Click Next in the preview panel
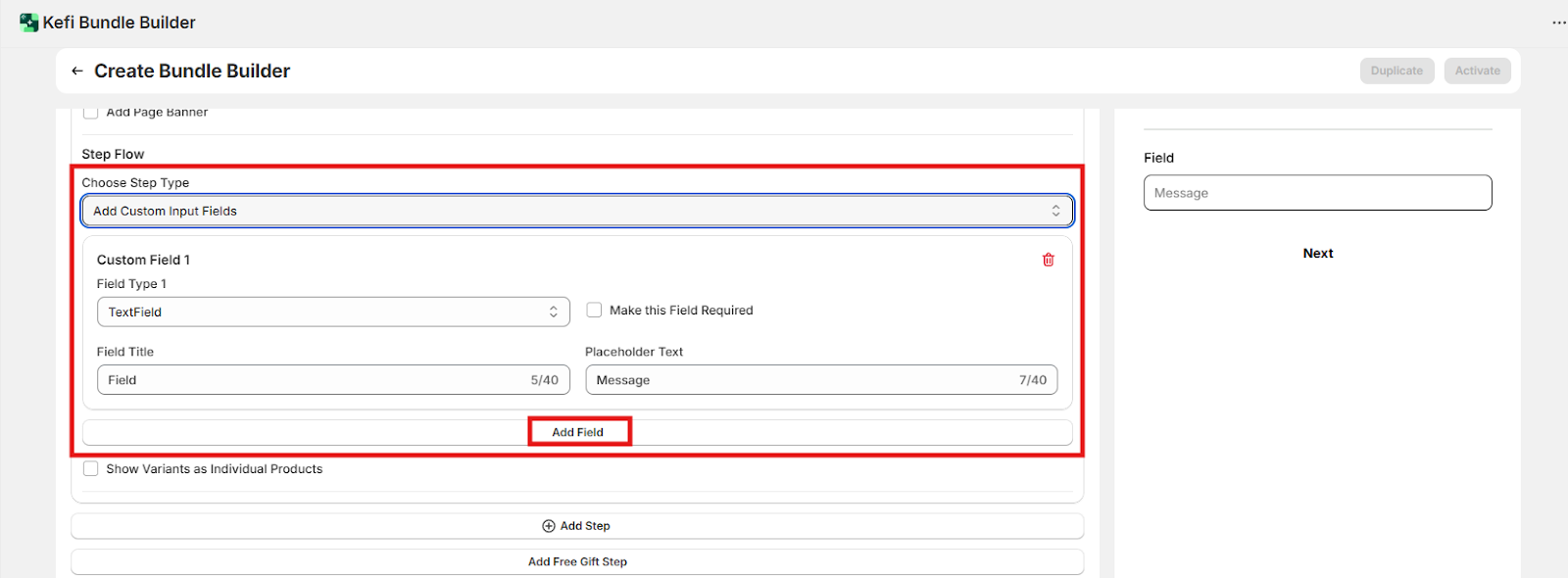The width and height of the screenshot is (1568, 578). (1317, 254)
